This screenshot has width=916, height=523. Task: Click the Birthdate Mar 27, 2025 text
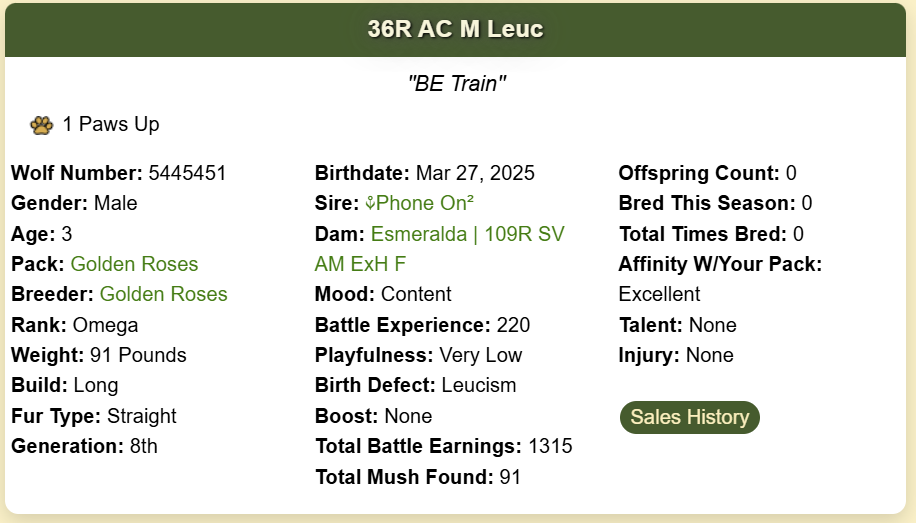pyautogui.click(x=425, y=173)
